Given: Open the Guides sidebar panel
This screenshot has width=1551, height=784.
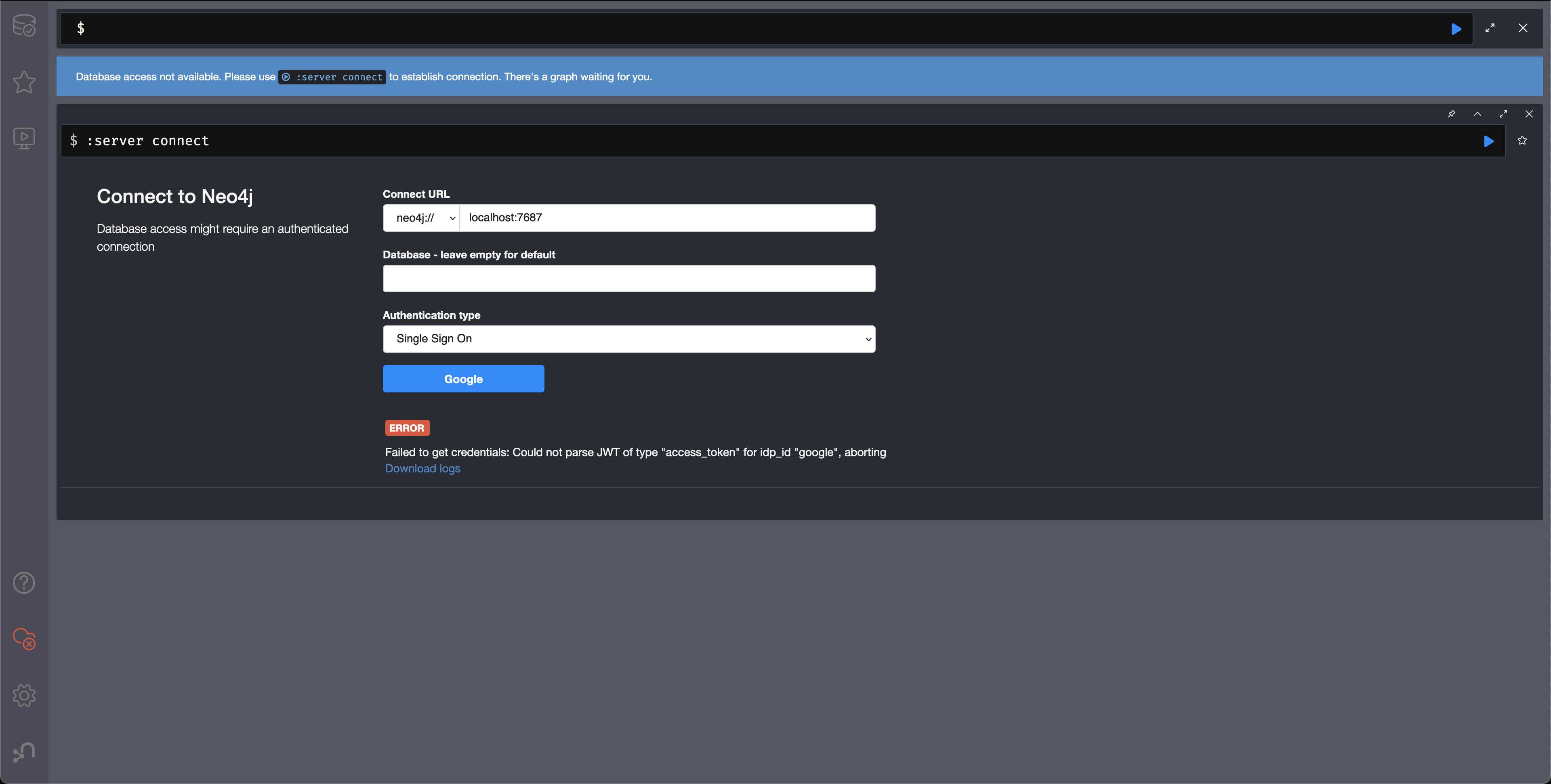Looking at the screenshot, I should pyautogui.click(x=24, y=138).
